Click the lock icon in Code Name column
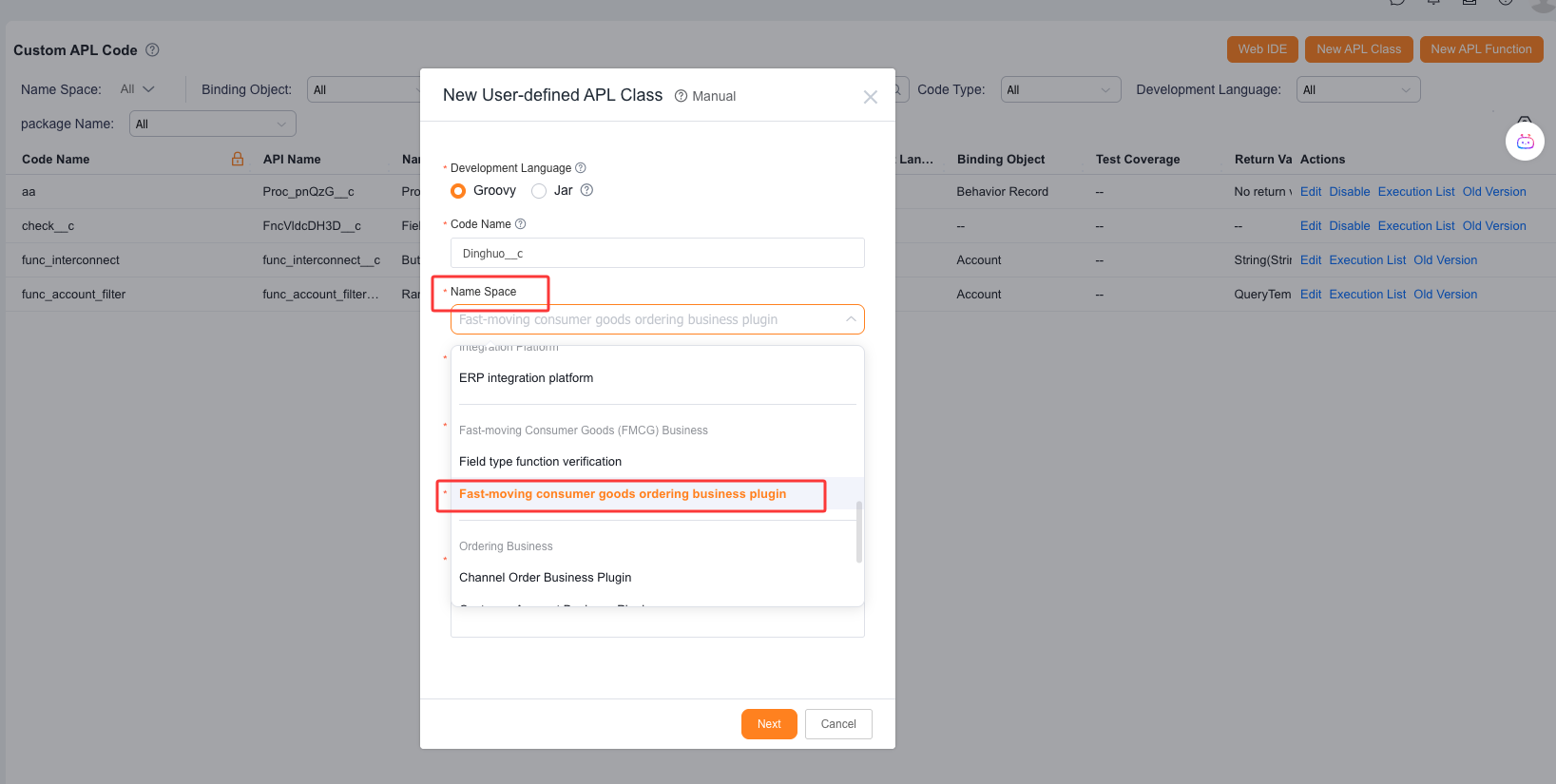The height and width of the screenshot is (784, 1556). pyautogui.click(x=238, y=159)
